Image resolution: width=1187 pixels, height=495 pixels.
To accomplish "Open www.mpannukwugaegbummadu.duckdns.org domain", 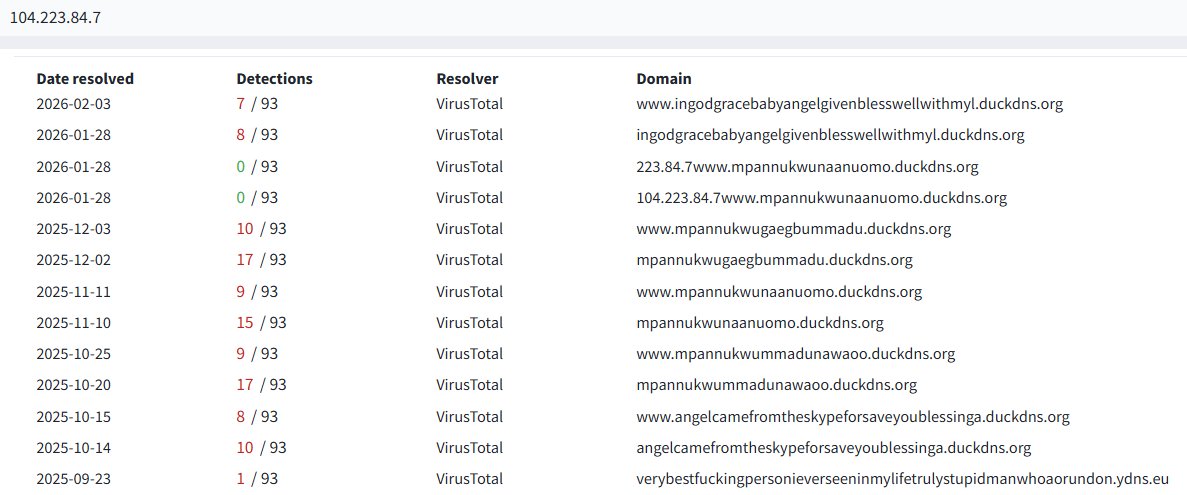I will pyautogui.click(x=793, y=229).
